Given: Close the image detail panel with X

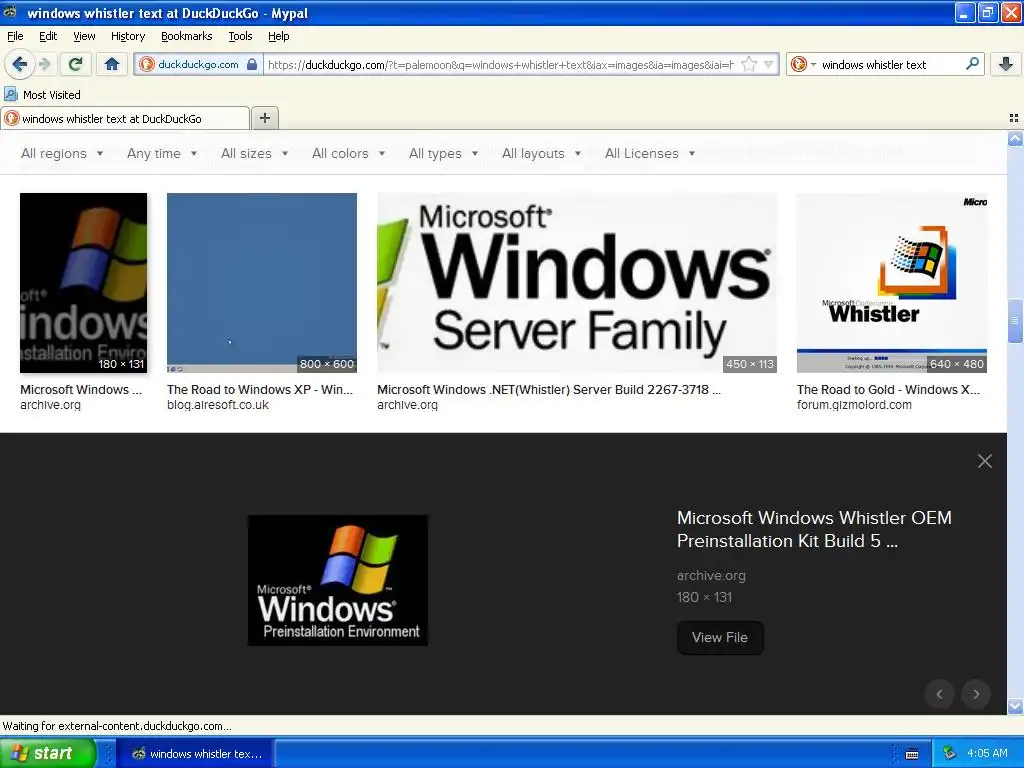Looking at the screenshot, I should 985,461.
